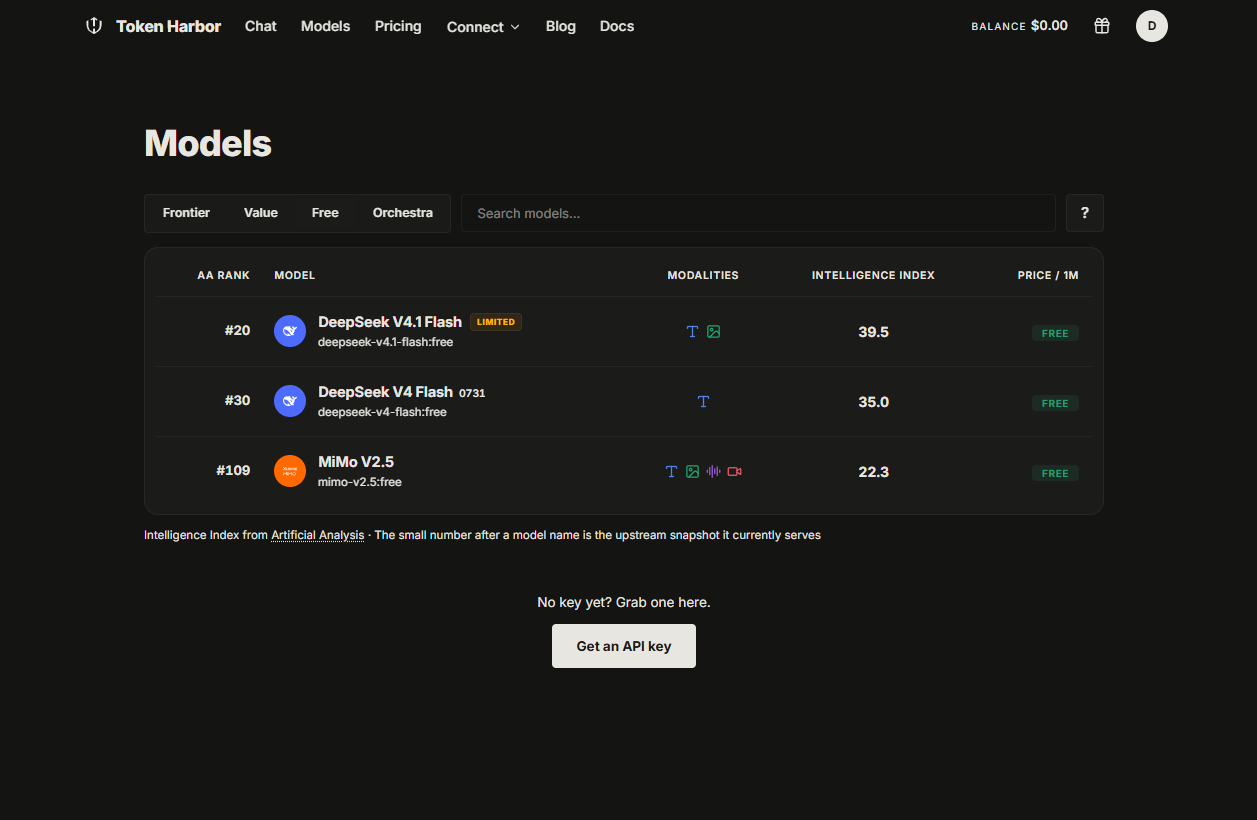Click the model ID deepseek-v4.1-flash:free
Viewport: 1257px width, 820px height.
tap(385, 342)
